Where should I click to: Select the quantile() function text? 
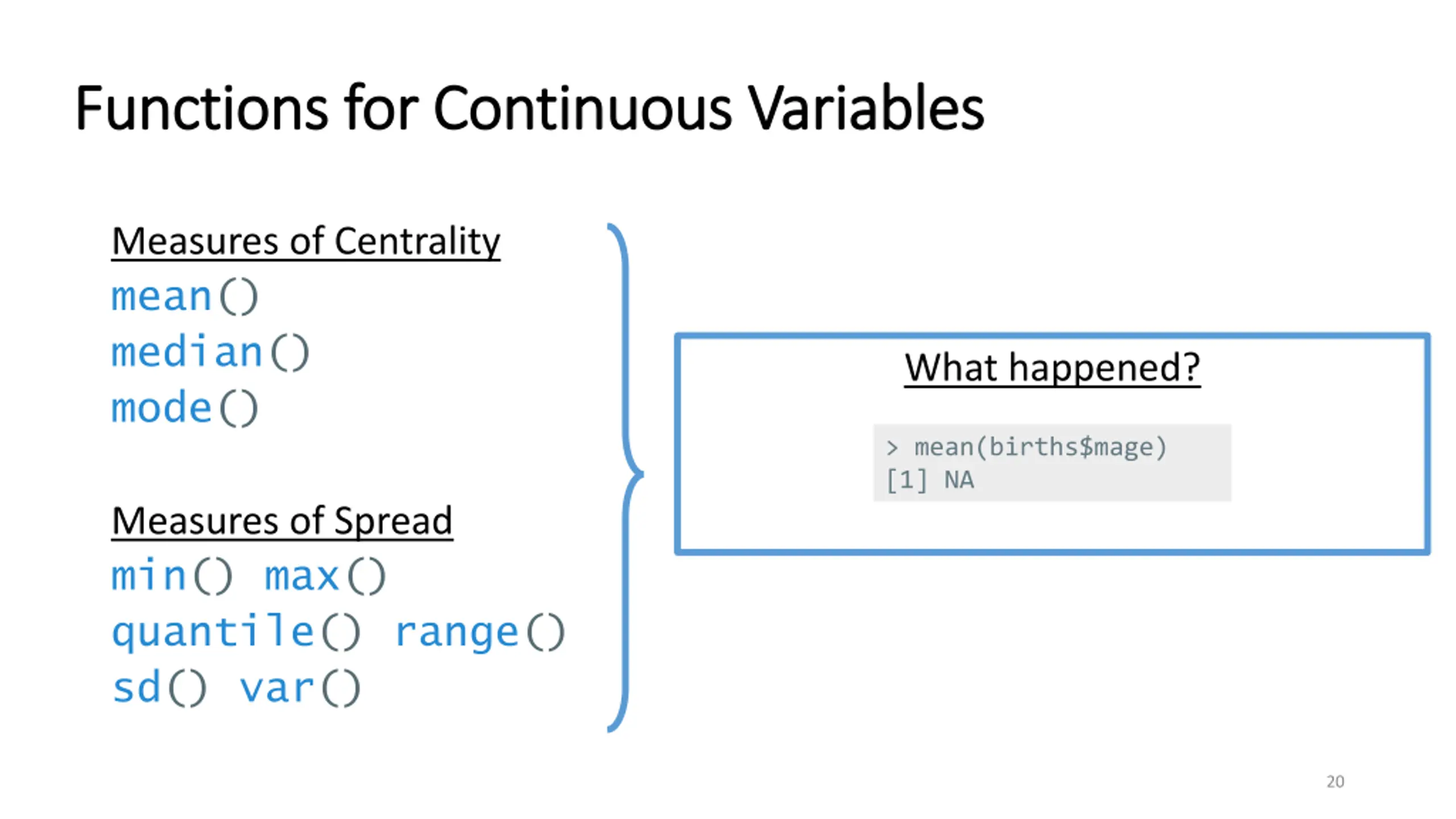click(x=236, y=632)
